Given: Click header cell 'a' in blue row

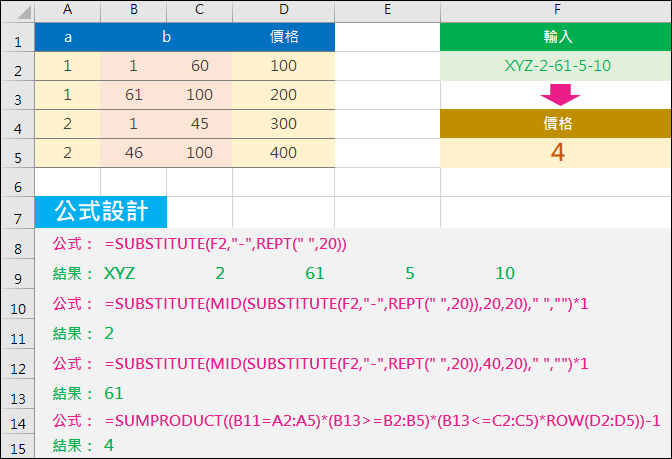Looking at the screenshot, I should tap(68, 37).
